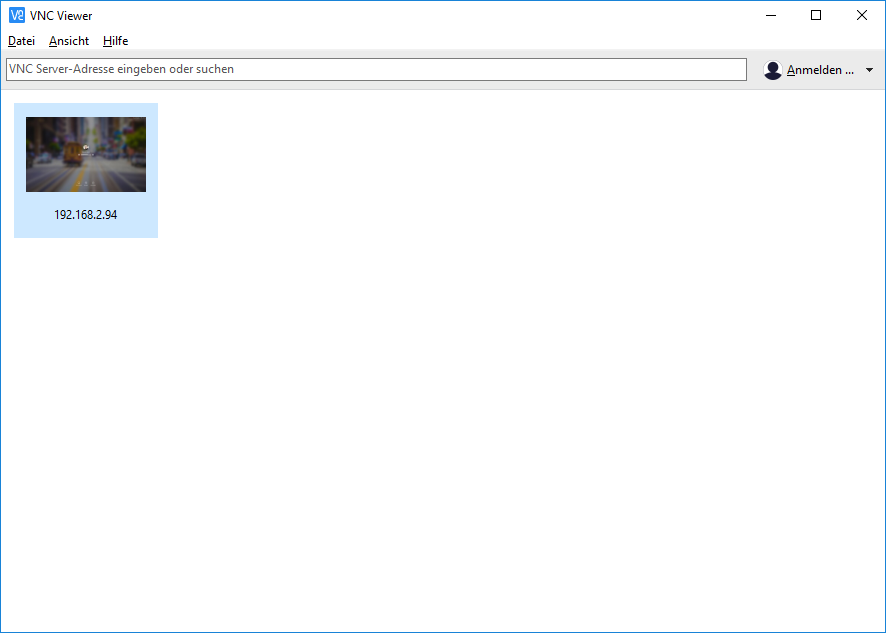Open the Hilfe menu

click(115, 41)
